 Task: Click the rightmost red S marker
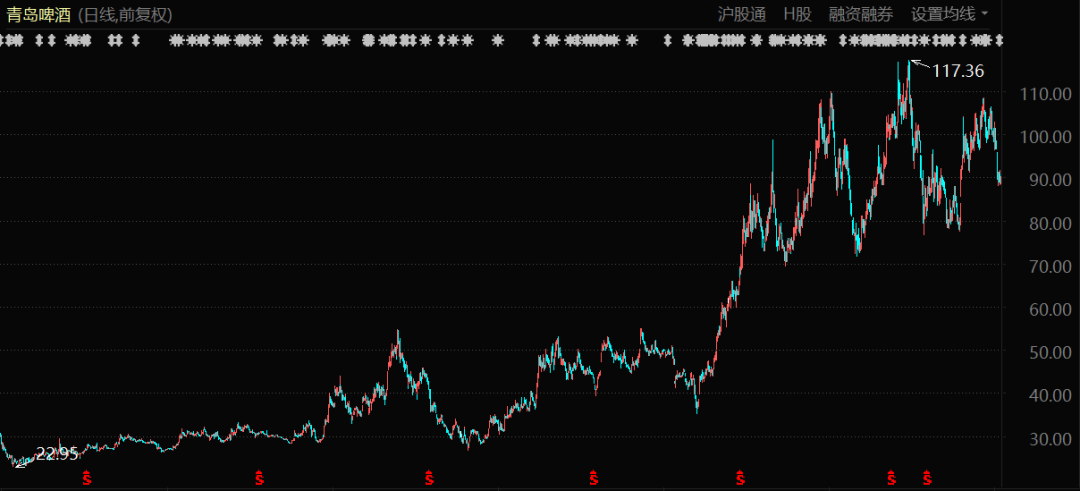pyautogui.click(x=927, y=478)
